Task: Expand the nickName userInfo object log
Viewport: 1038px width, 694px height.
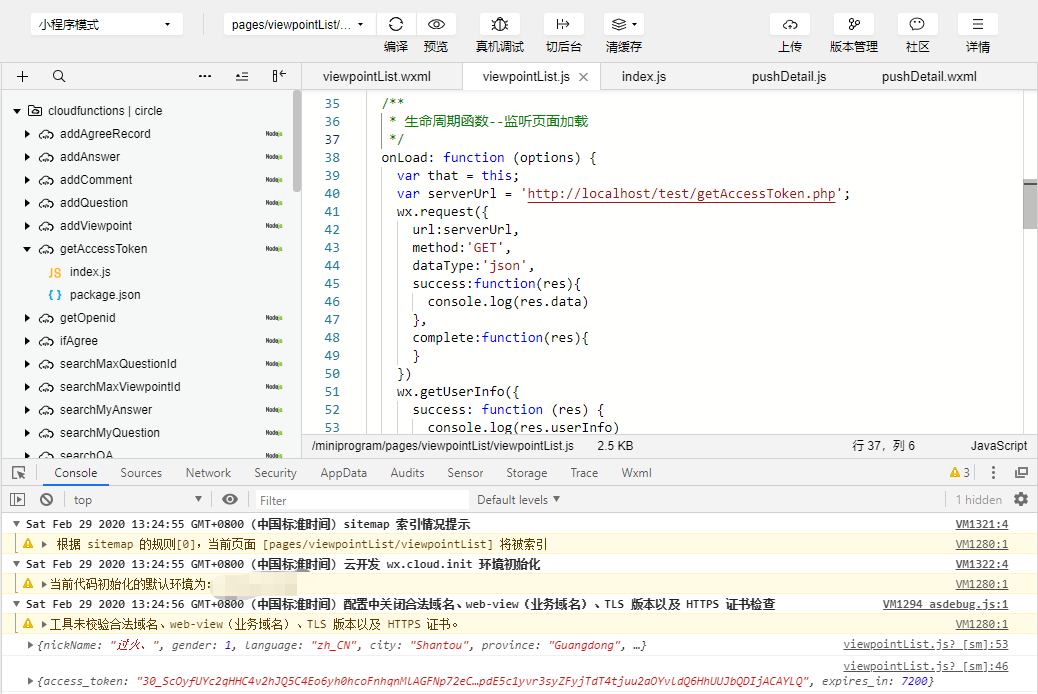Action: (30, 645)
